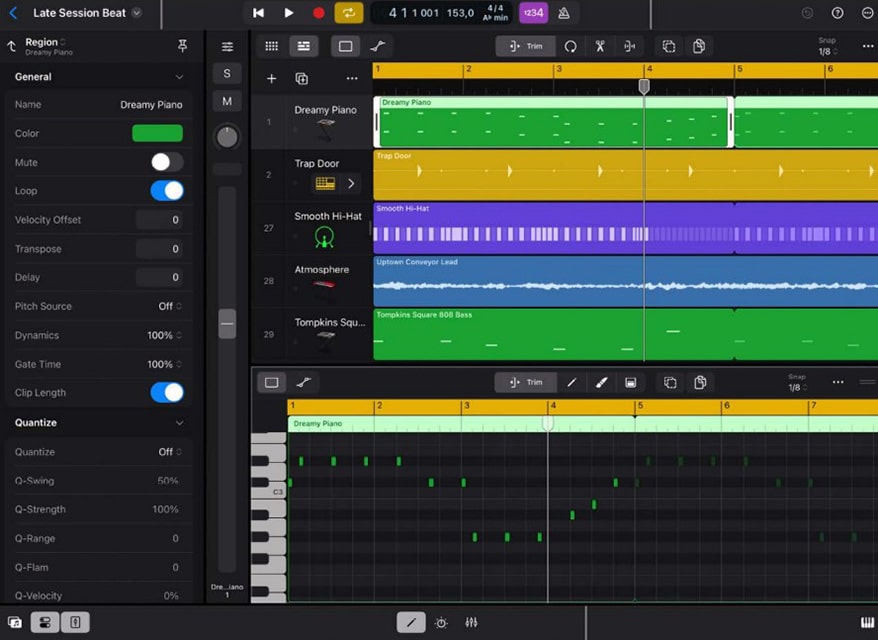Open track header options ellipsis

tap(352, 78)
